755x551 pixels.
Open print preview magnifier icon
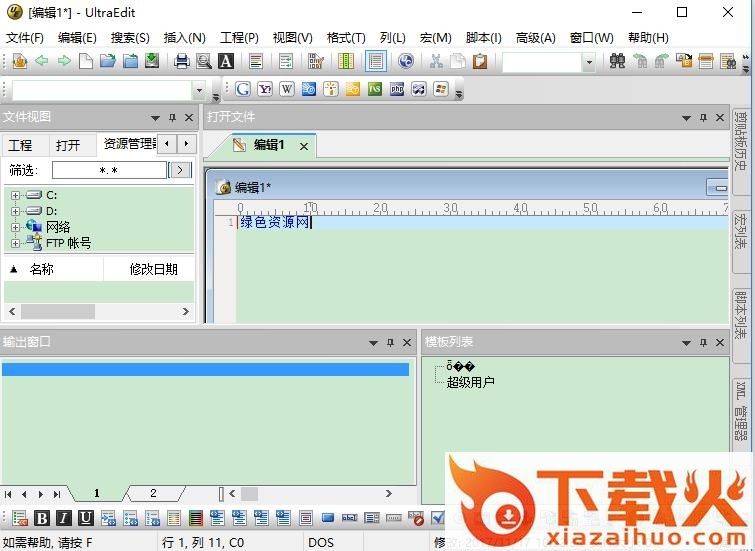click(x=204, y=61)
